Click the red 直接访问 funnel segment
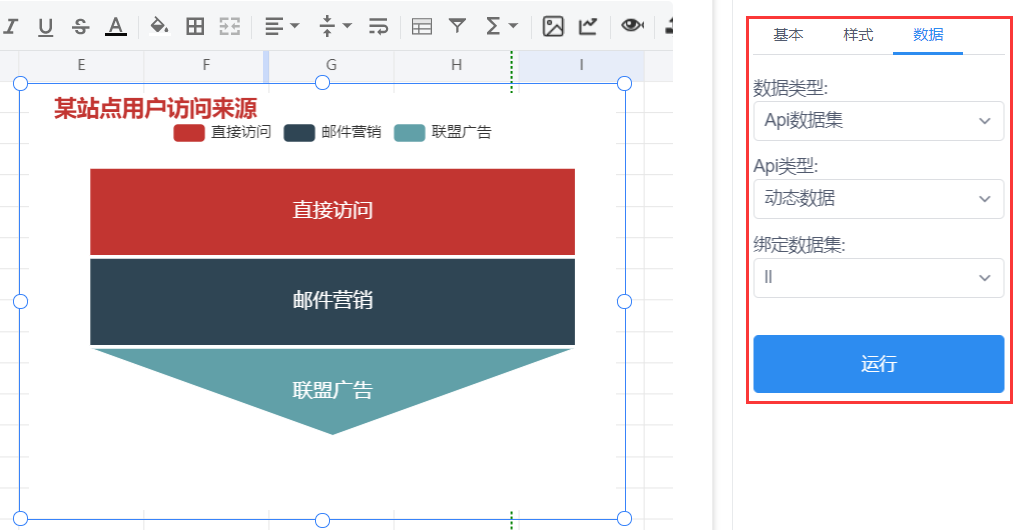 click(x=332, y=212)
